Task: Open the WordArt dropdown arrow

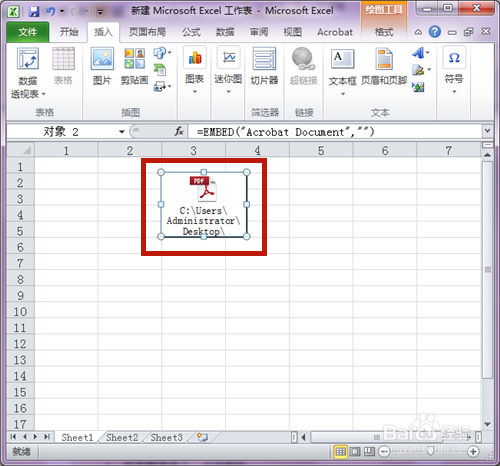Action: coord(428,53)
